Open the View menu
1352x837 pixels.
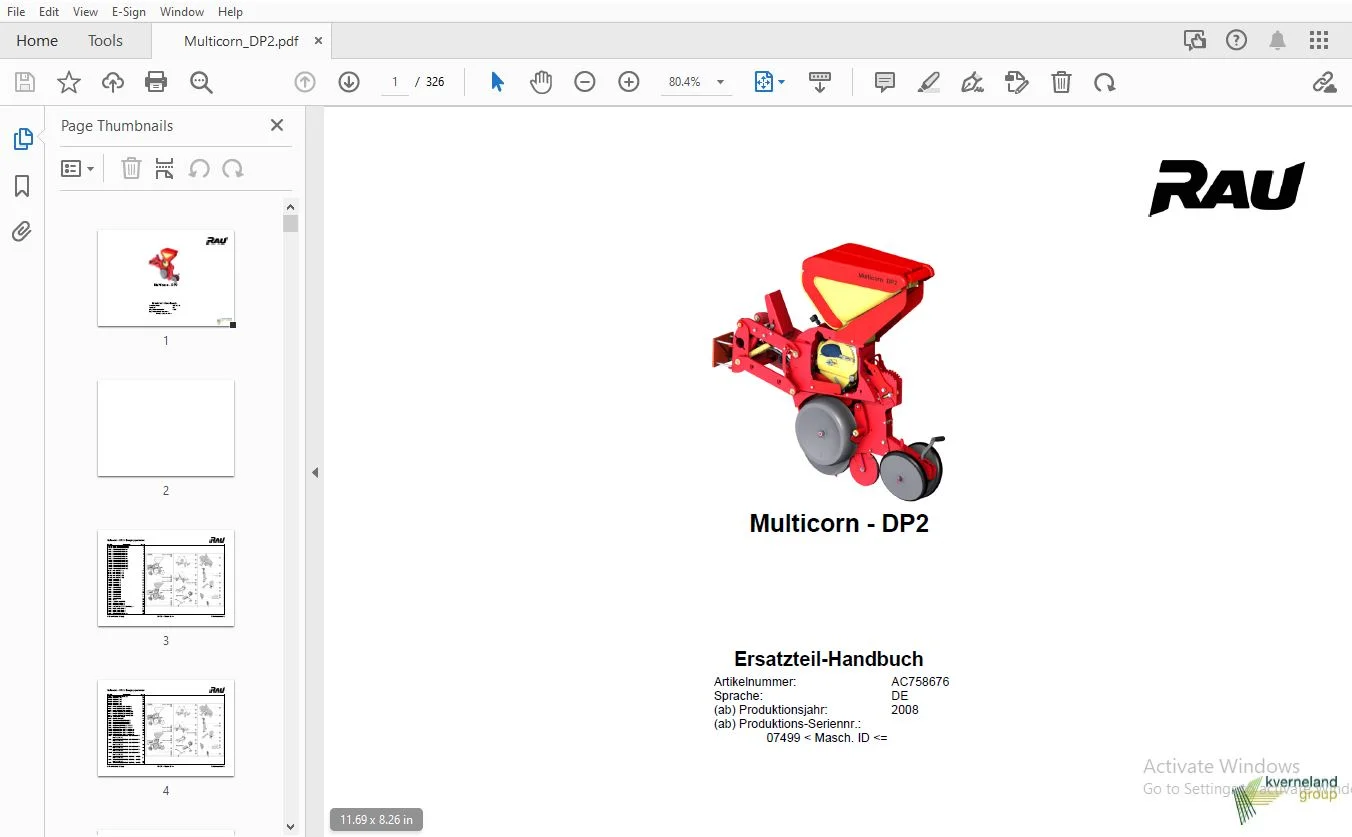point(86,12)
